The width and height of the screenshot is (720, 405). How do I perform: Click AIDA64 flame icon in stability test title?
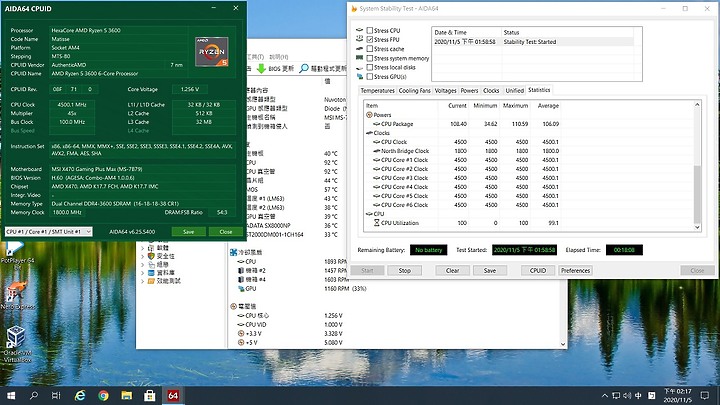click(x=354, y=8)
